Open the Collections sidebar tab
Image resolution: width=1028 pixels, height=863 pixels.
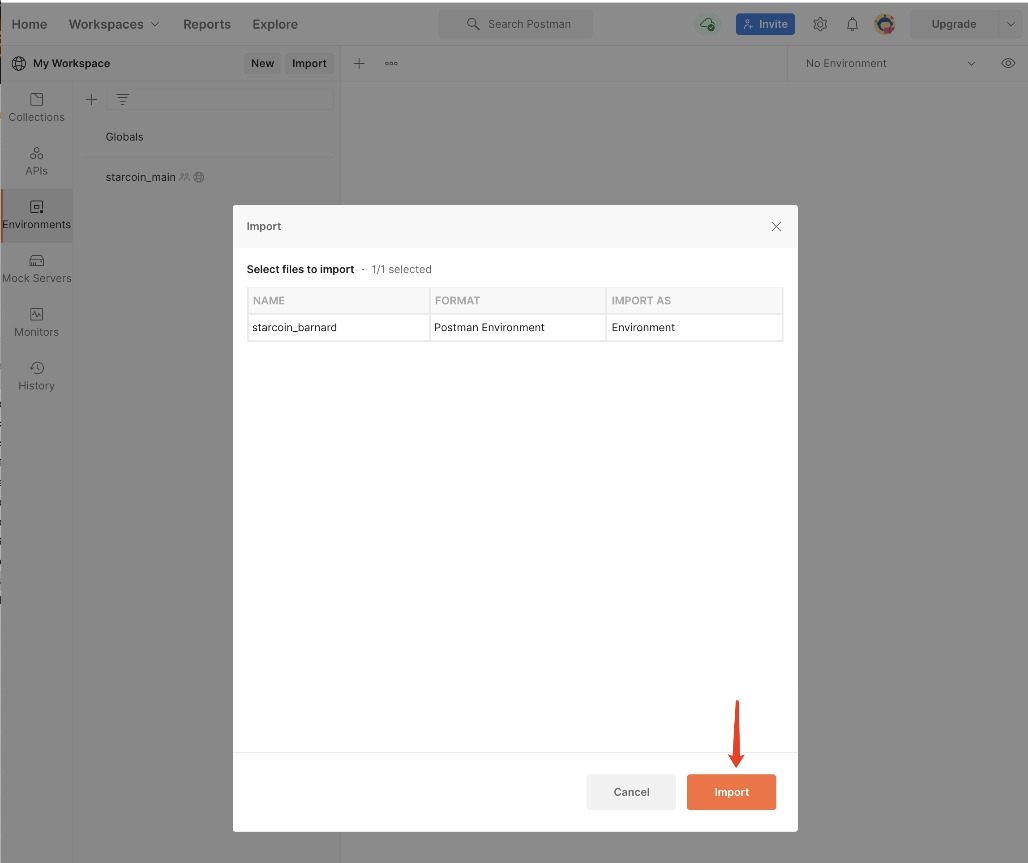point(37,108)
